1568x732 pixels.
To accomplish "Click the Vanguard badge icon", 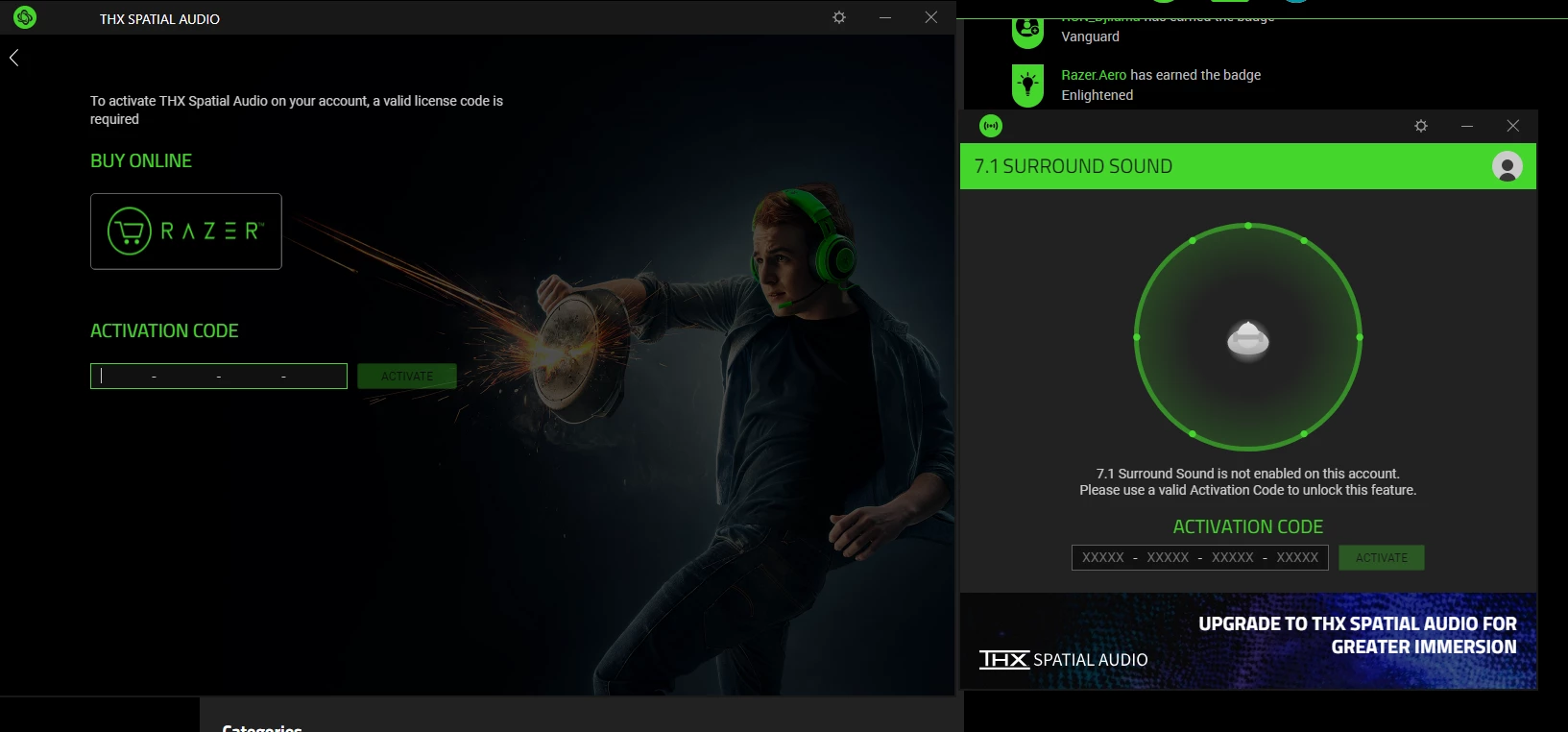I will 1027,32.
